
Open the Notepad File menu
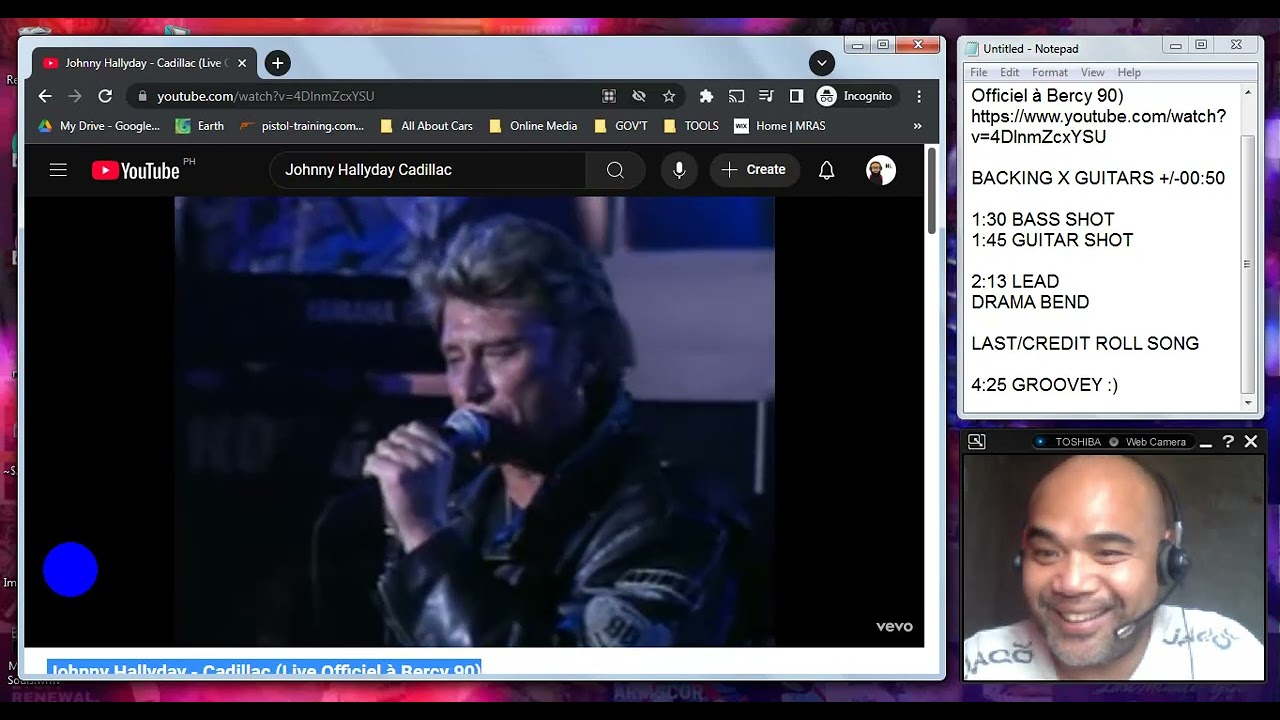(979, 72)
